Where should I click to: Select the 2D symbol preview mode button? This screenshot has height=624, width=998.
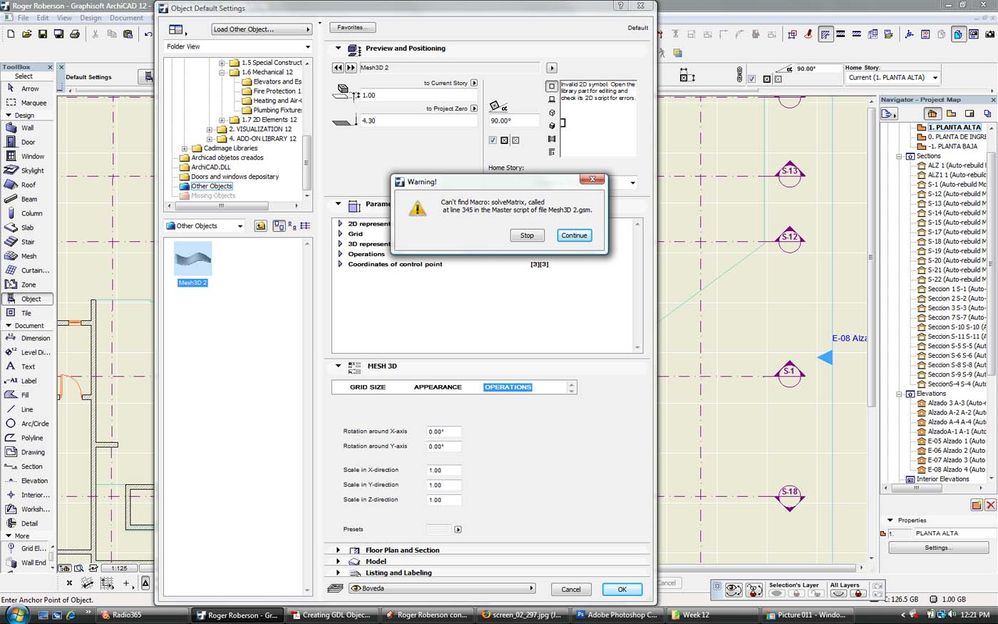(552, 87)
